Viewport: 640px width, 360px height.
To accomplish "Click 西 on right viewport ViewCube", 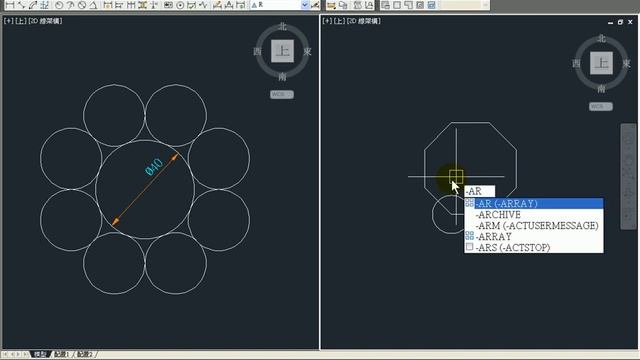I will click(x=576, y=63).
